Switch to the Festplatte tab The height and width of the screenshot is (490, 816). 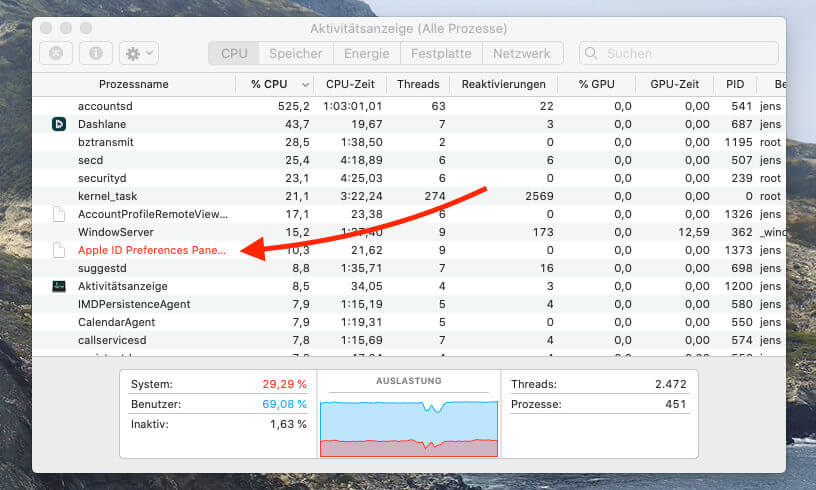441,54
